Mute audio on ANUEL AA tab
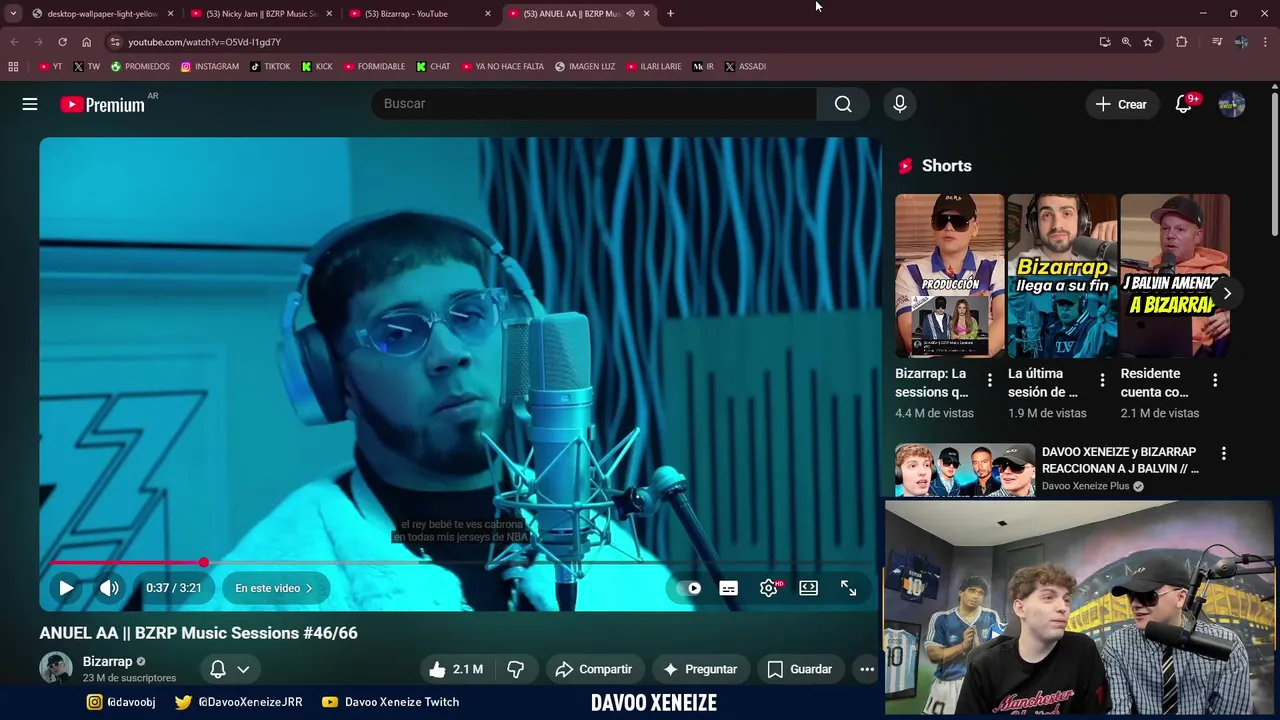This screenshot has width=1280, height=720. [630, 14]
